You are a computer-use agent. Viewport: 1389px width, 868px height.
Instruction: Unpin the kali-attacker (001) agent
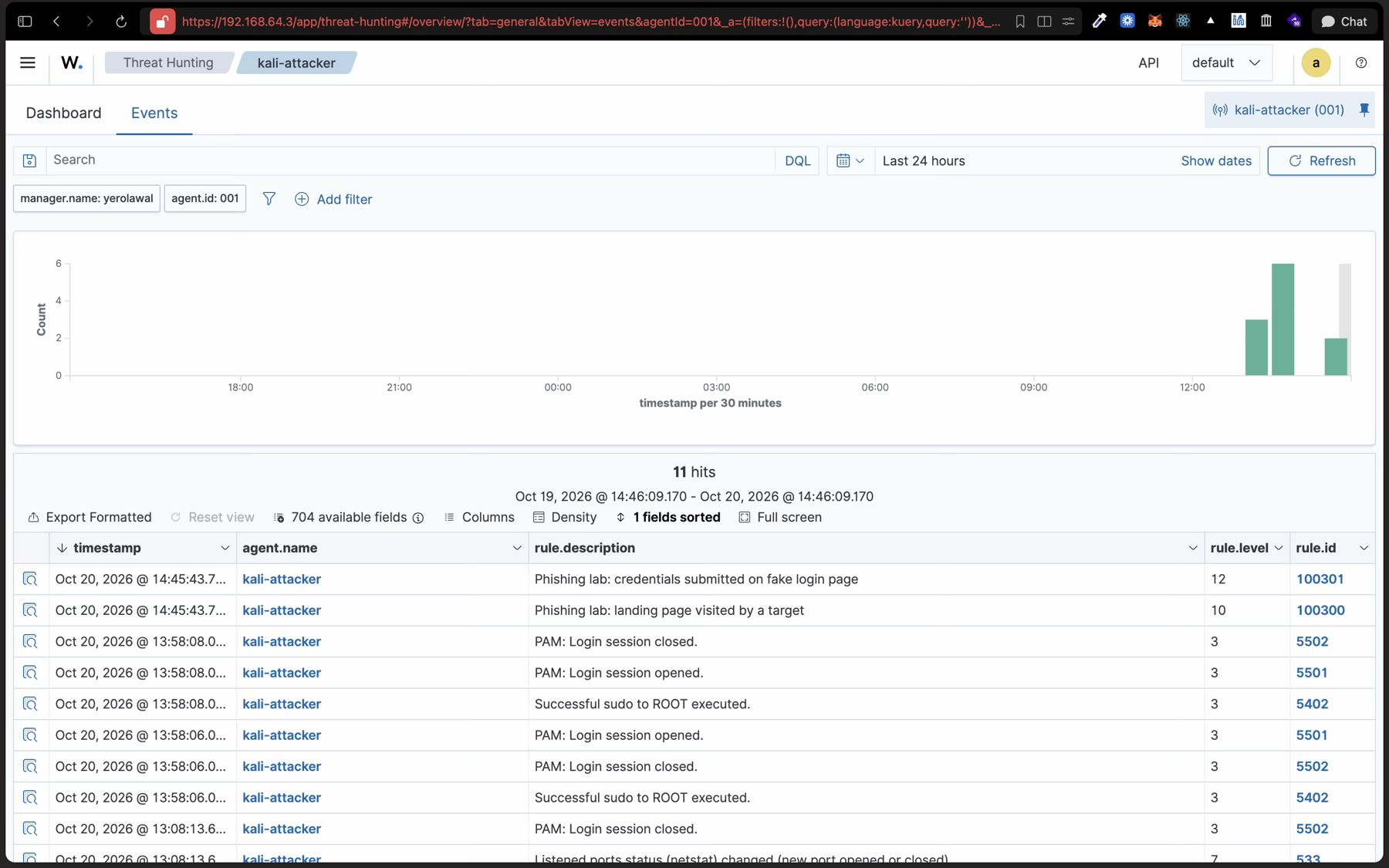(1364, 110)
